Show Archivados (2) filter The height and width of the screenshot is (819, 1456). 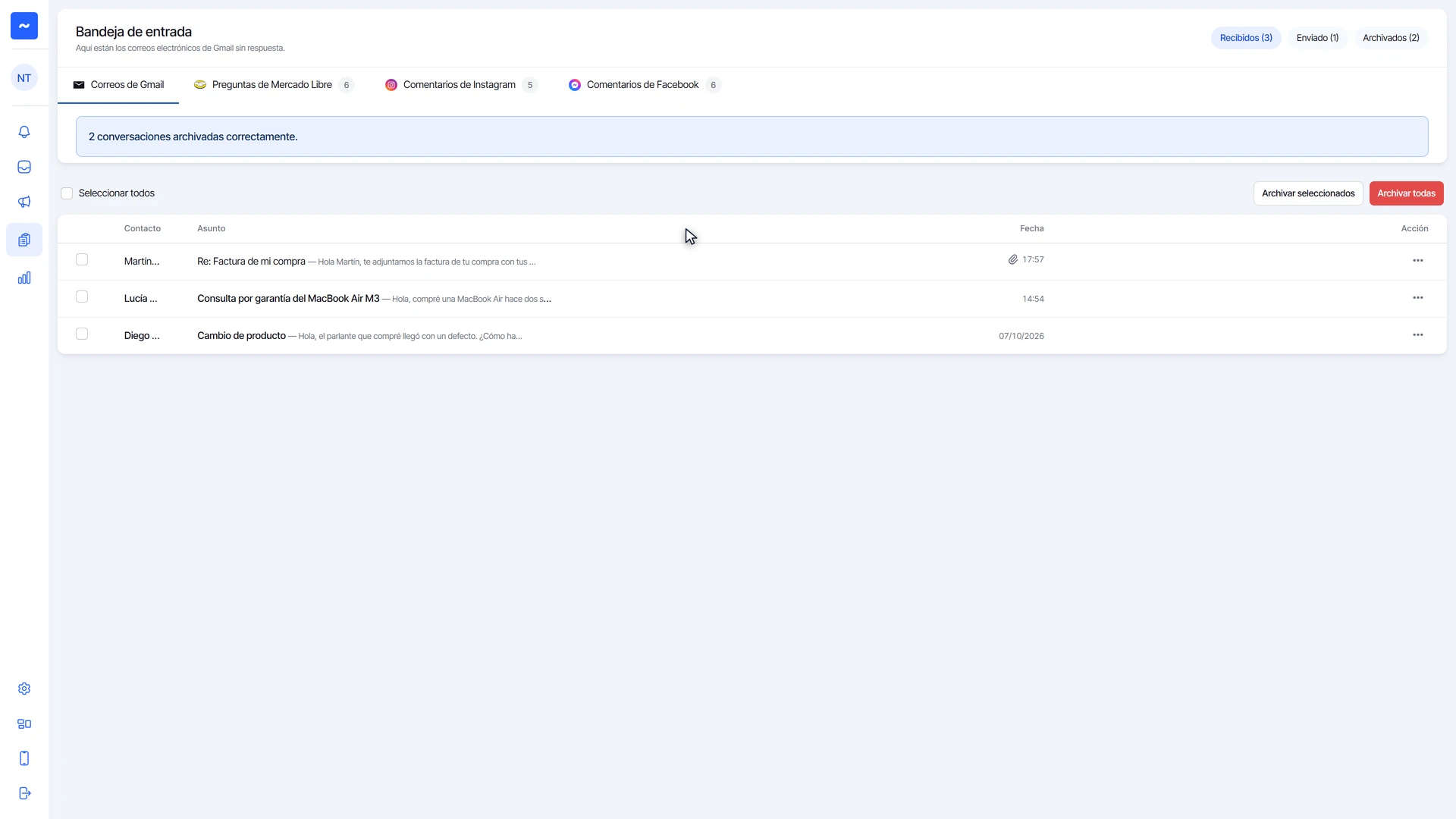(x=1391, y=38)
